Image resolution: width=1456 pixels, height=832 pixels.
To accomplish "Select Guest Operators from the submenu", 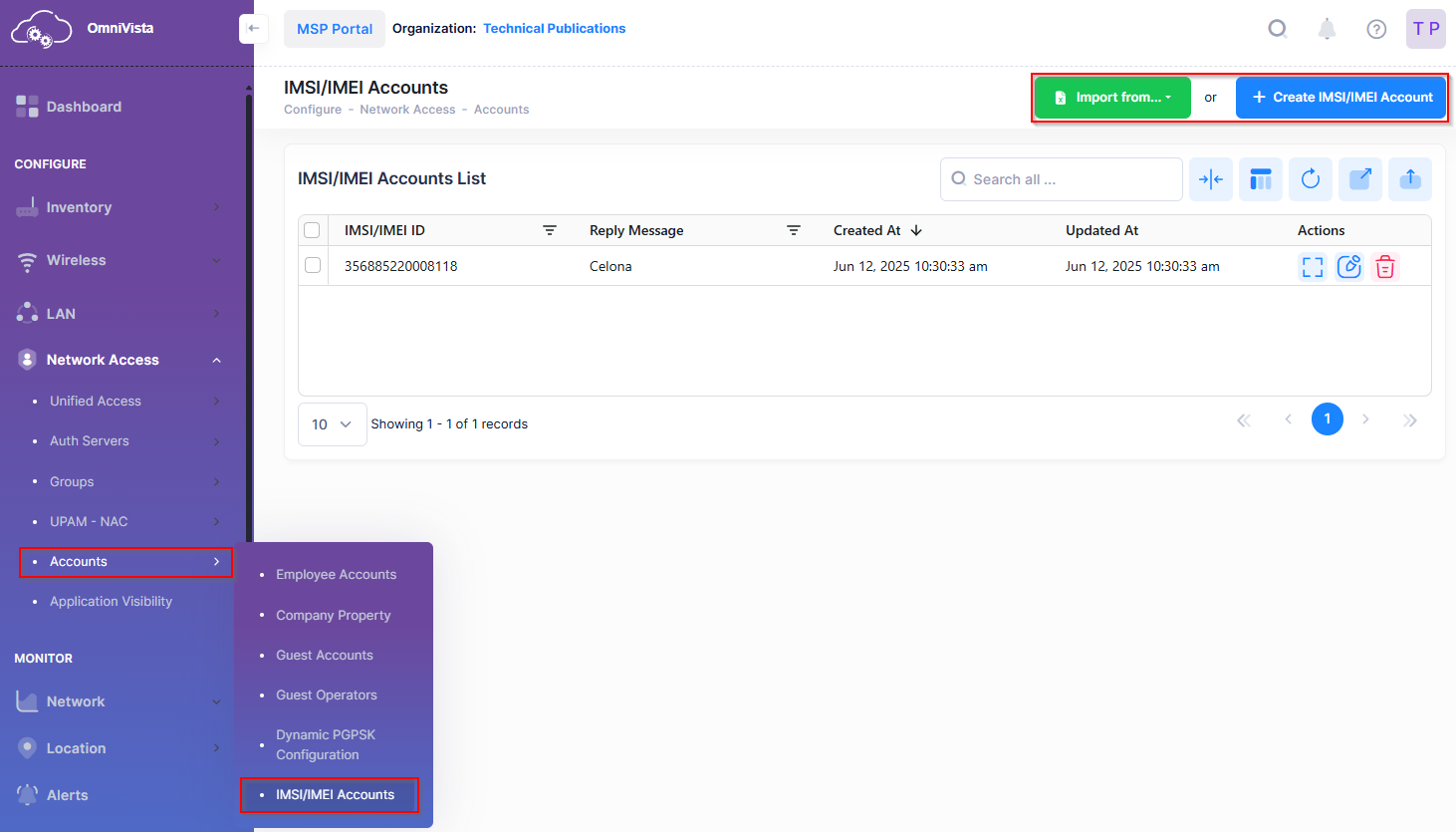I will (326, 695).
